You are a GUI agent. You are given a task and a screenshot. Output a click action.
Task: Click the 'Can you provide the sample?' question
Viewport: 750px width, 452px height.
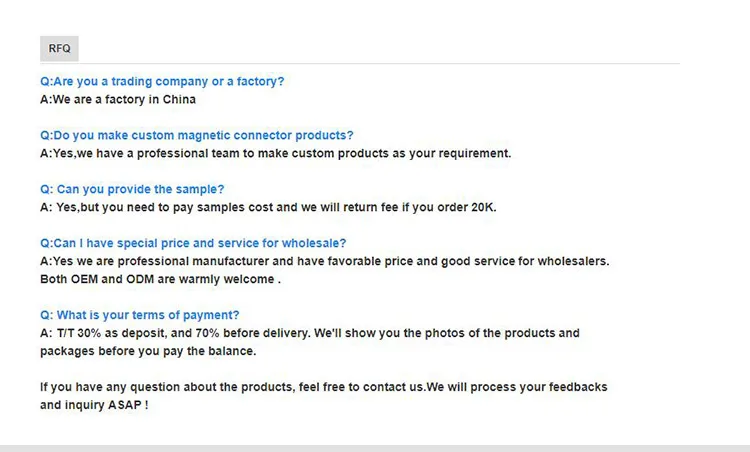coord(132,189)
